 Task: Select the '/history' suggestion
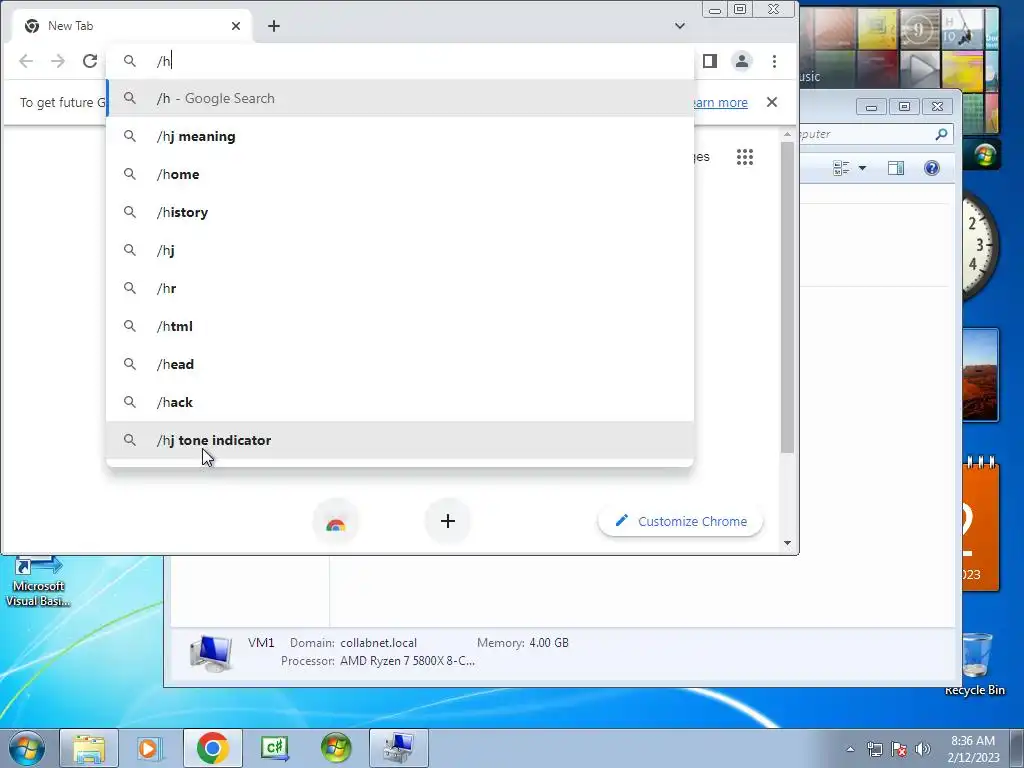point(400,212)
